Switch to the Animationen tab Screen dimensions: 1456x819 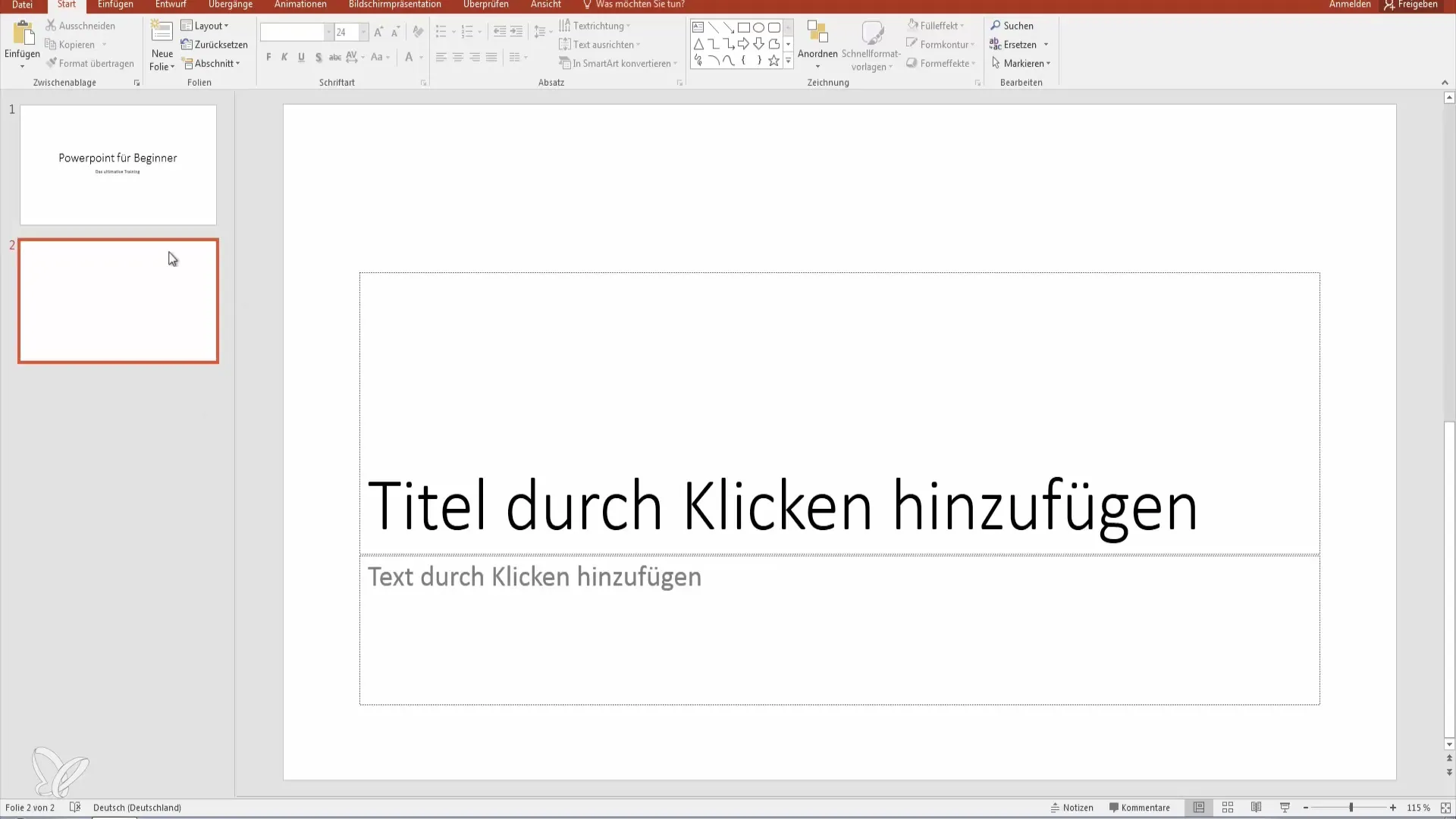pyautogui.click(x=300, y=5)
